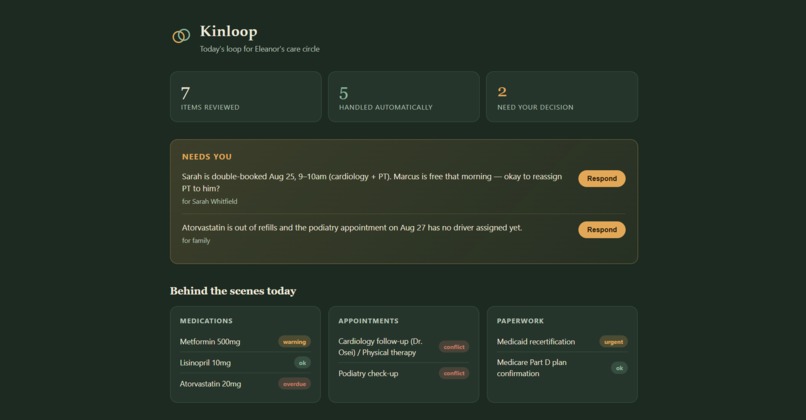Click the PAPERWORK card heading
Viewport: 806px width, 420px height.
520,321
